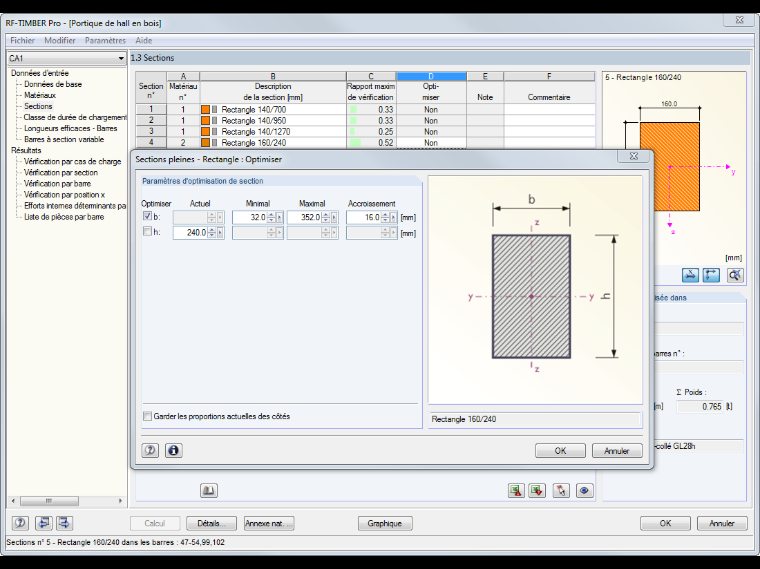The height and width of the screenshot is (569, 760).
Task: Click arrow button next to Actuel h value
Action: click(220, 233)
